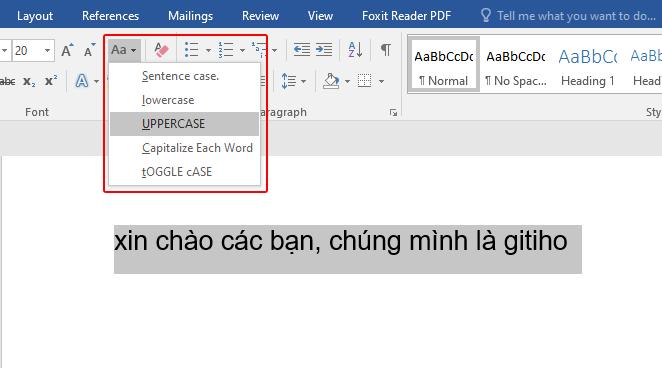
Task: Open the Mailings ribbon tab
Action: [190, 16]
